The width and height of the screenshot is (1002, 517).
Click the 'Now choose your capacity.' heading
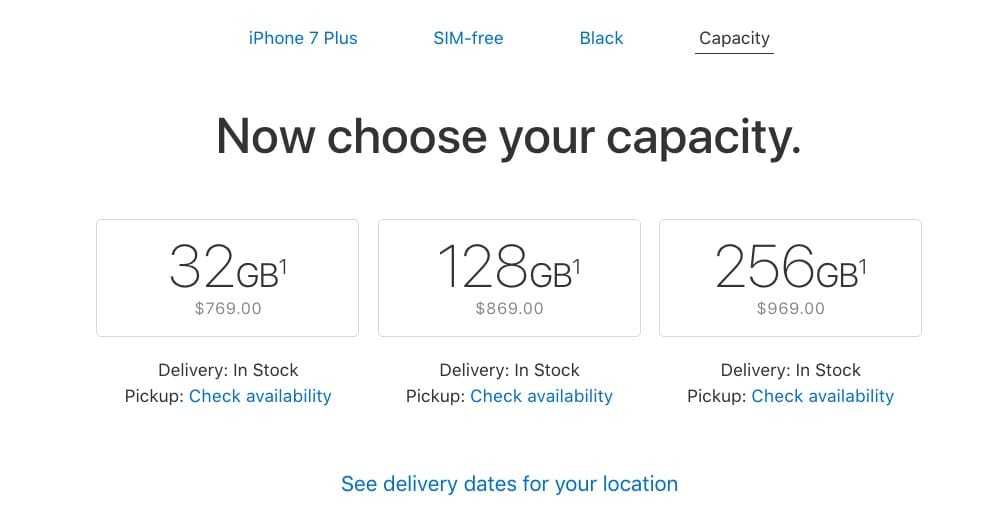(509, 136)
